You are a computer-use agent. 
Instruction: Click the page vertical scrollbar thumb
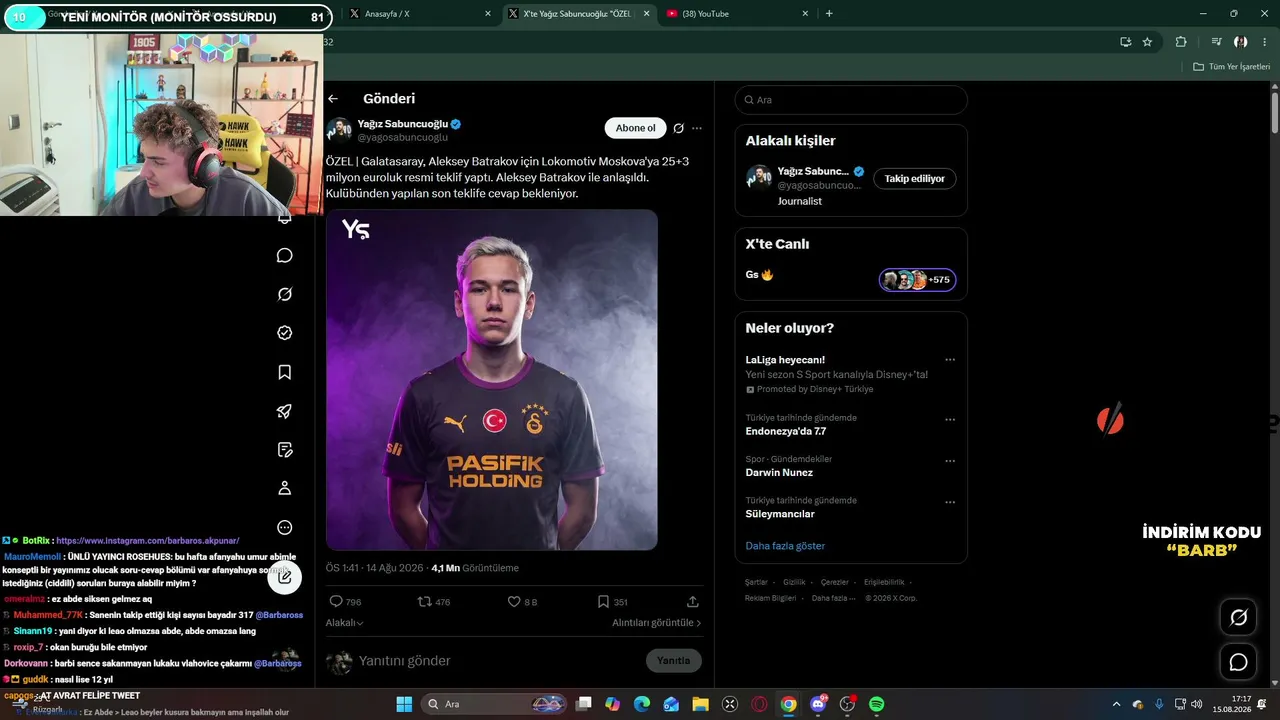1274,113
